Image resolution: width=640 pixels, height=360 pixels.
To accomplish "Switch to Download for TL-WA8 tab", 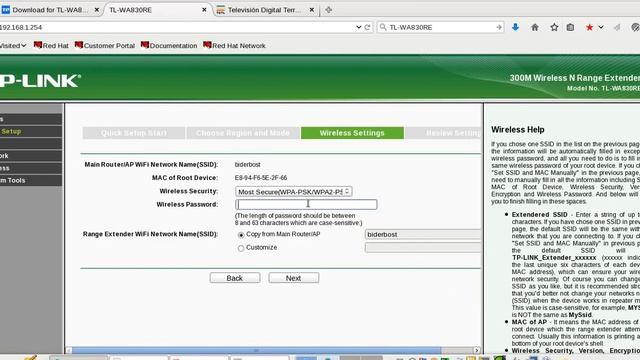I will click(50, 10).
